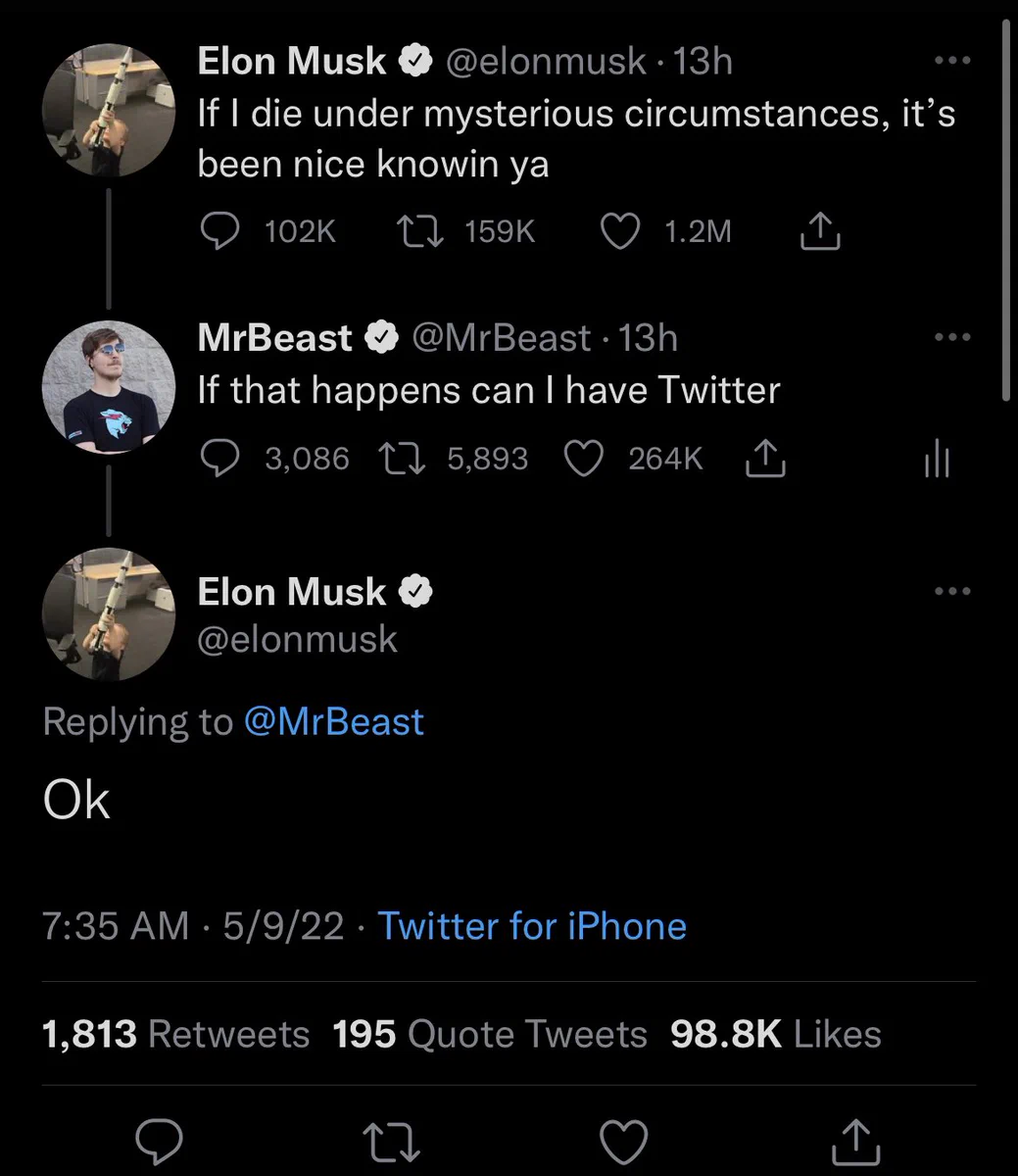Image resolution: width=1018 pixels, height=1176 pixels.
Task: Retweet the mysterious circumstances tweet
Action: pyautogui.click(x=420, y=231)
